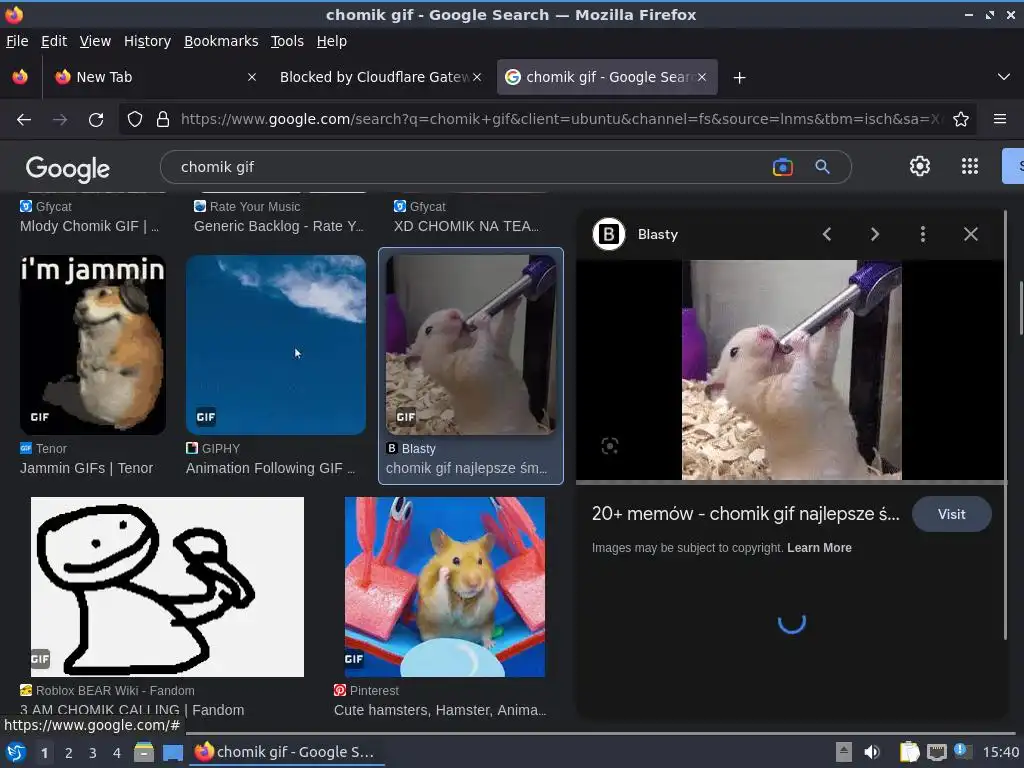This screenshot has height=768, width=1024.
Task: Select the hamster drinking Blasty thumbnail
Action: point(471,345)
